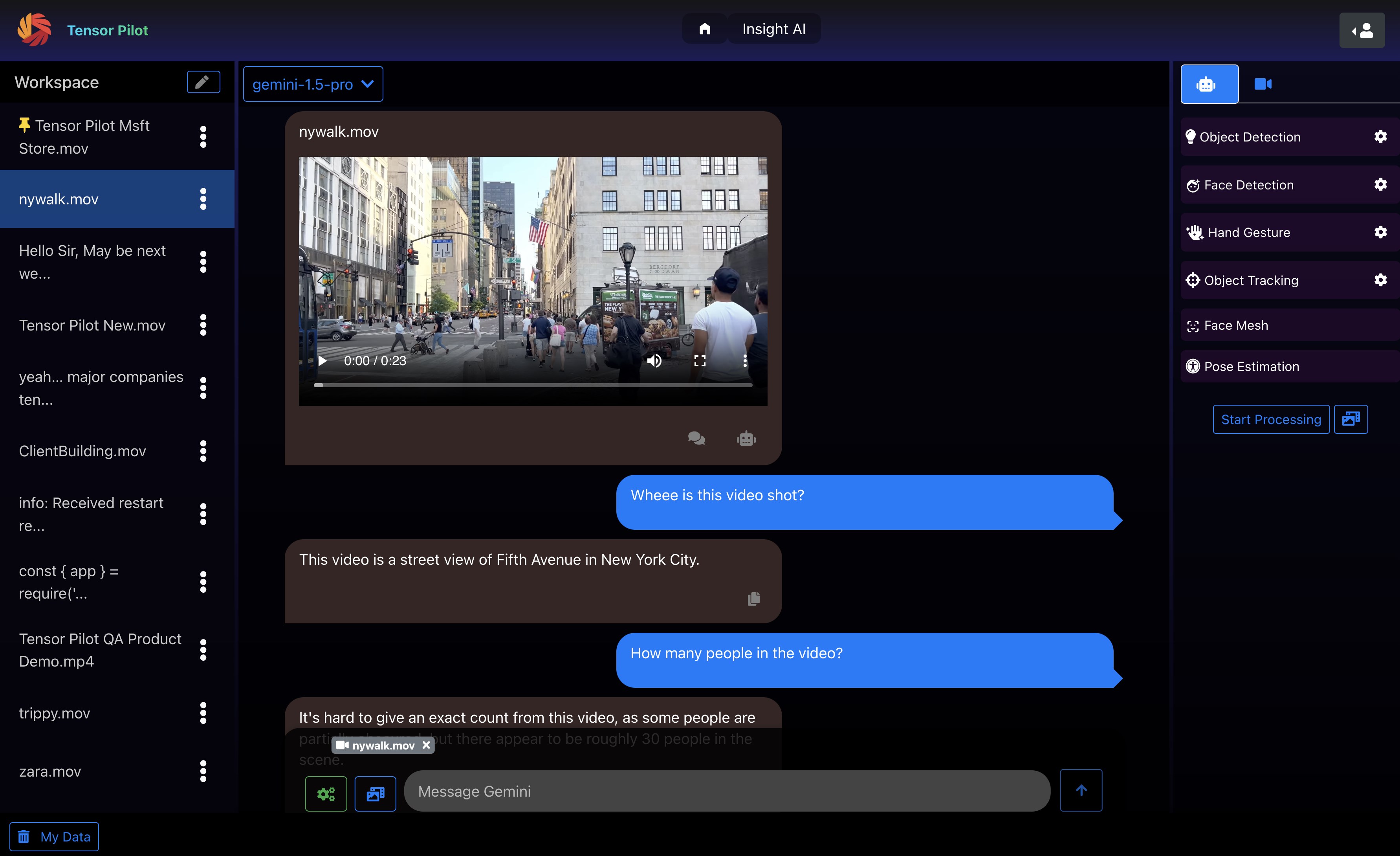Viewport: 1400px width, 856px height.
Task: Switch to the video camera tab
Action: point(1263,84)
